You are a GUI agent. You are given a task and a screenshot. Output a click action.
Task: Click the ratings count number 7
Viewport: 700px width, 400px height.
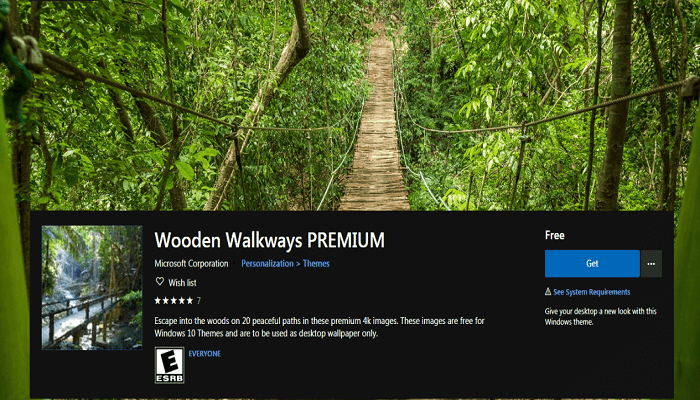pos(199,301)
